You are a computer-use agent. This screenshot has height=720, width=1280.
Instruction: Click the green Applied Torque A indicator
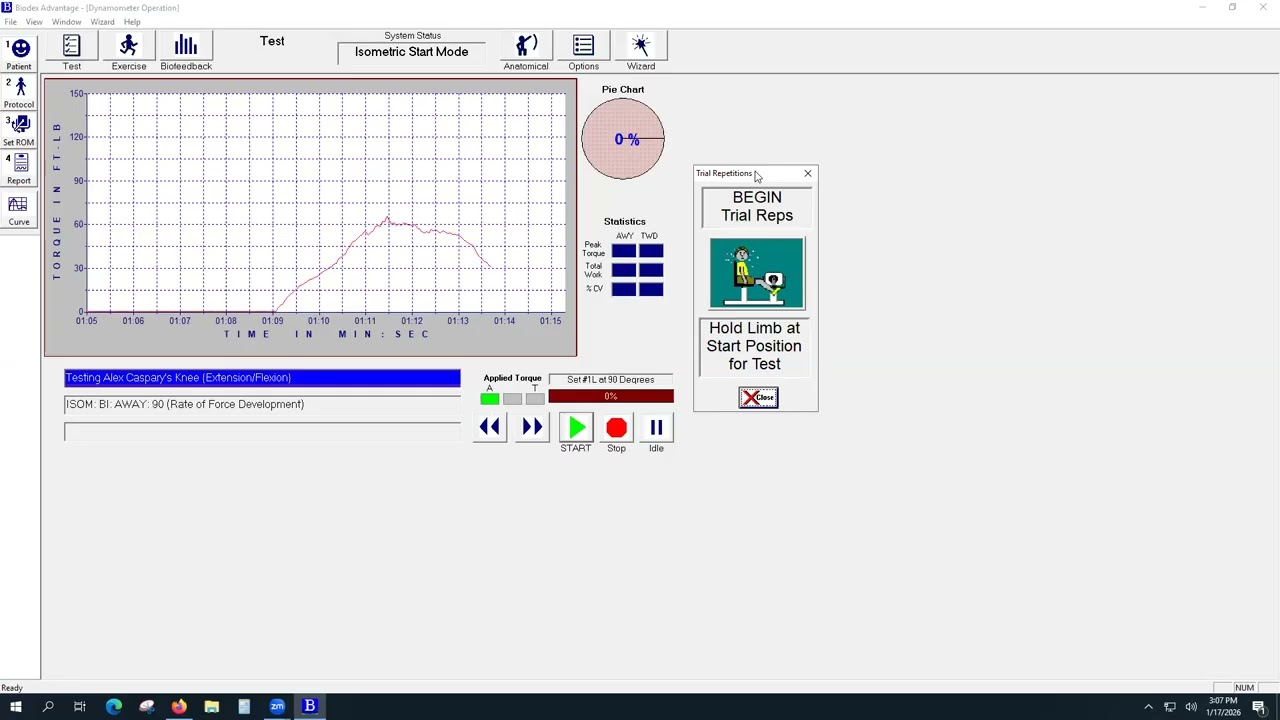coord(490,399)
